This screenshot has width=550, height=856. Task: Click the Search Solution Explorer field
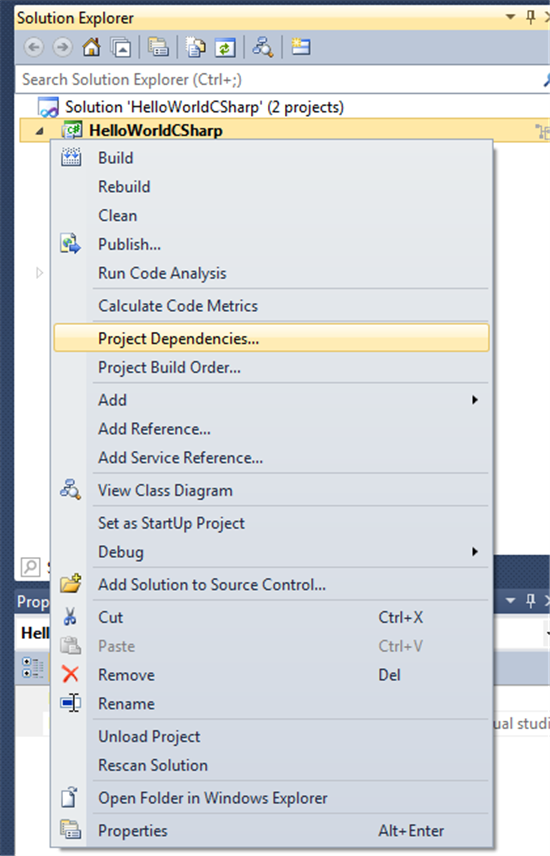click(279, 80)
